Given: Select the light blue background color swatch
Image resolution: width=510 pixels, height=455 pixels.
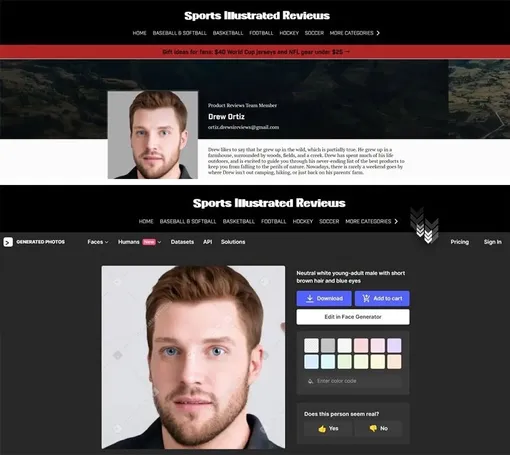Looking at the screenshot, I should pos(311,362).
